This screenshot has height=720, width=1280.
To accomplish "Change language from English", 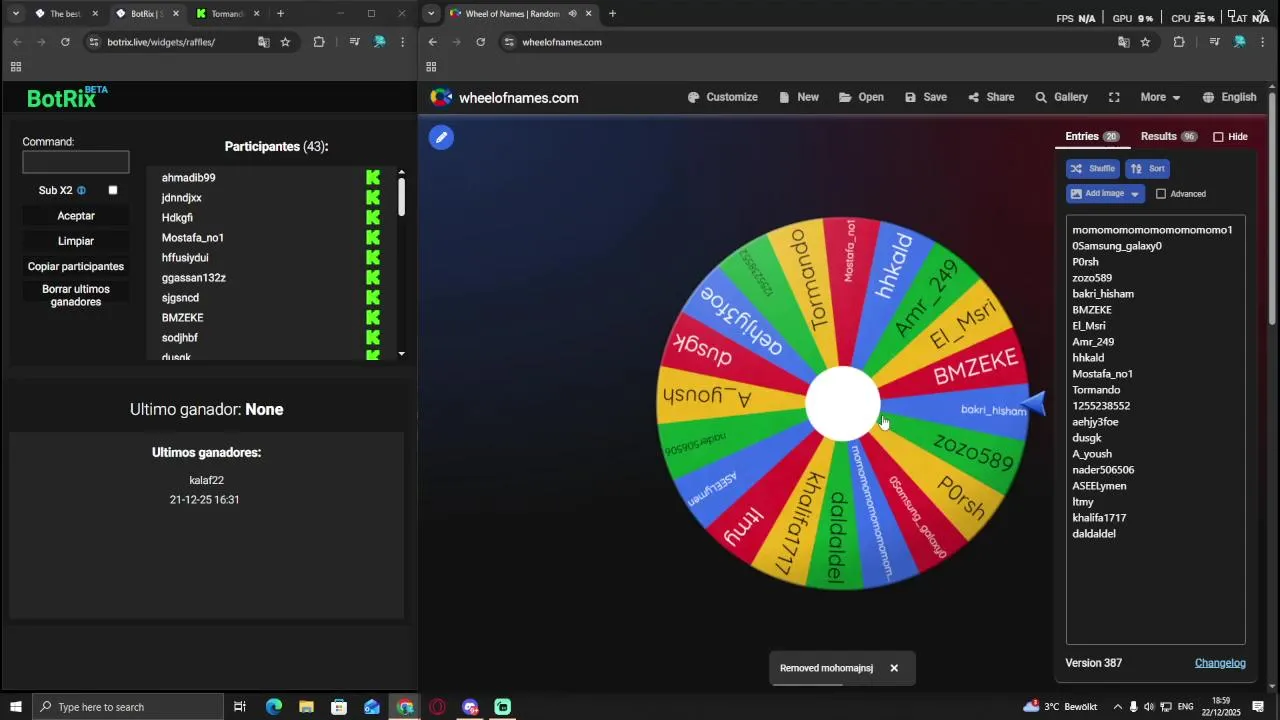I will 1229,97.
